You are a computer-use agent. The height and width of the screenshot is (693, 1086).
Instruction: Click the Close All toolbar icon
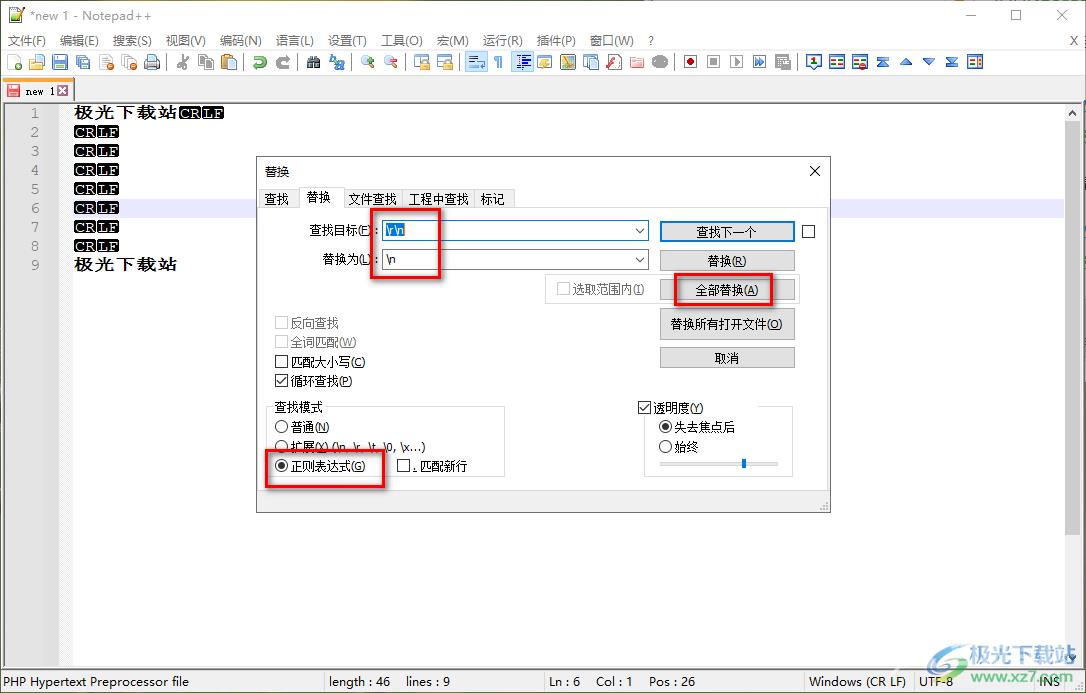130,62
